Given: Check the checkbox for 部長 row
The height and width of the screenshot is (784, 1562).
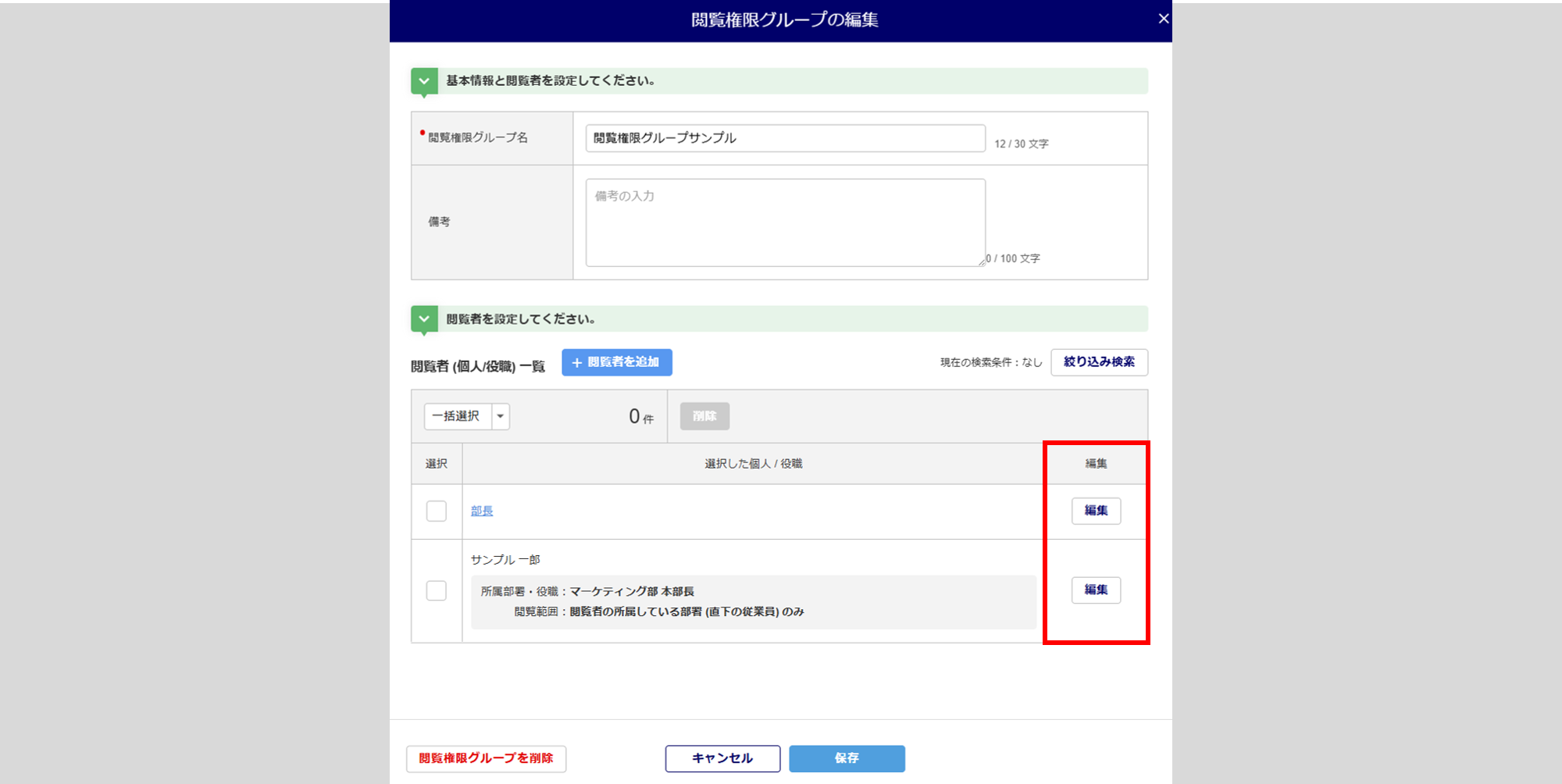Looking at the screenshot, I should click(437, 511).
